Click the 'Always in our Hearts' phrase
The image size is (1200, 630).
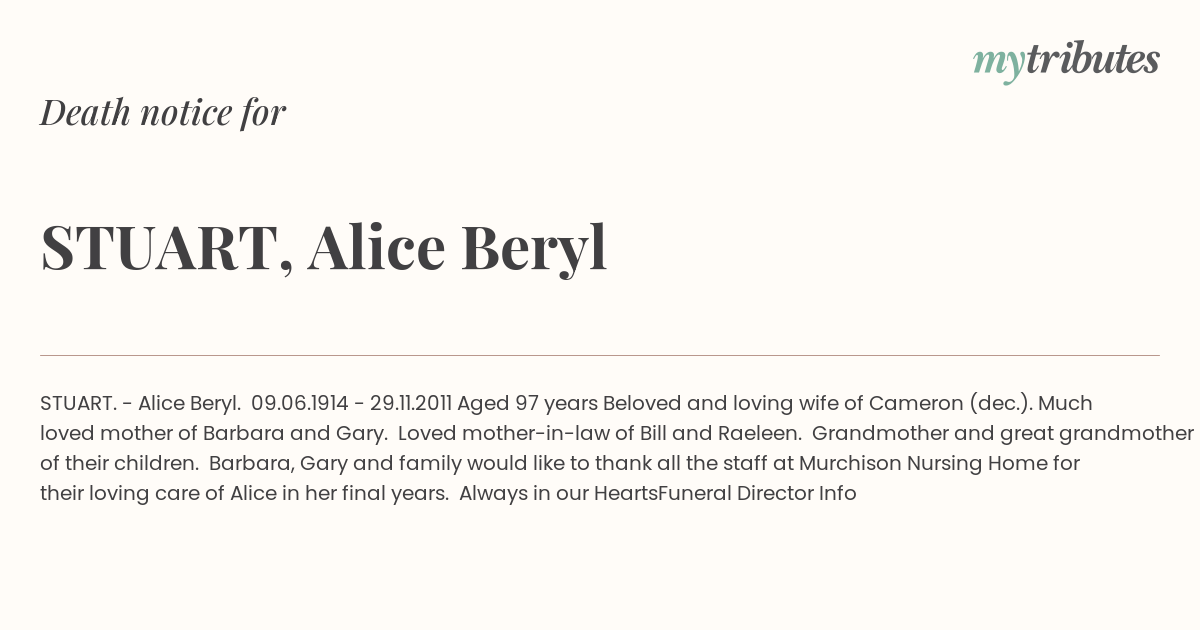pyautogui.click(x=558, y=493)
